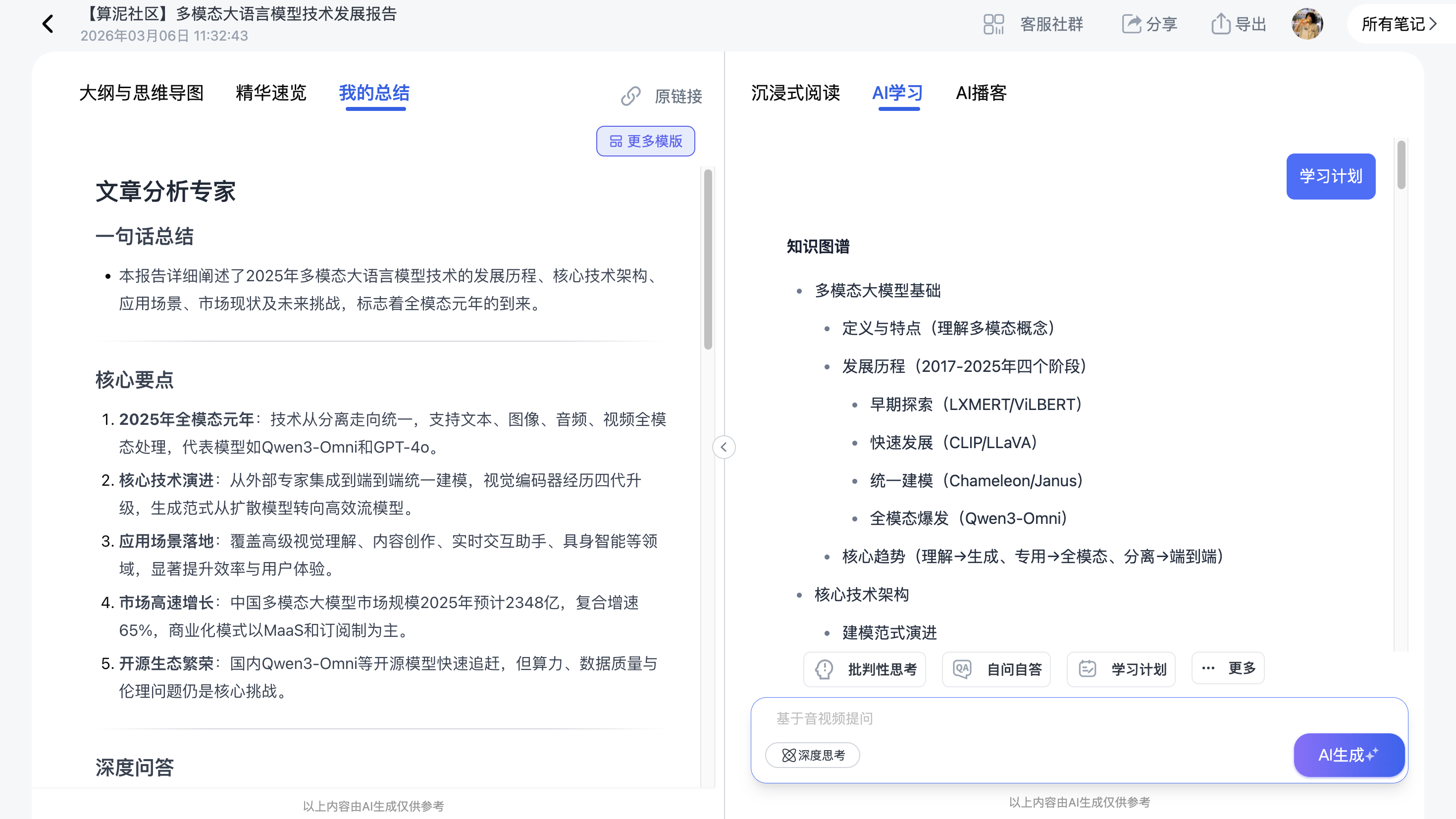This screenshot has height=819, width=1456.
Task: Select the AI学习 tab
Action: pos(897,93)
